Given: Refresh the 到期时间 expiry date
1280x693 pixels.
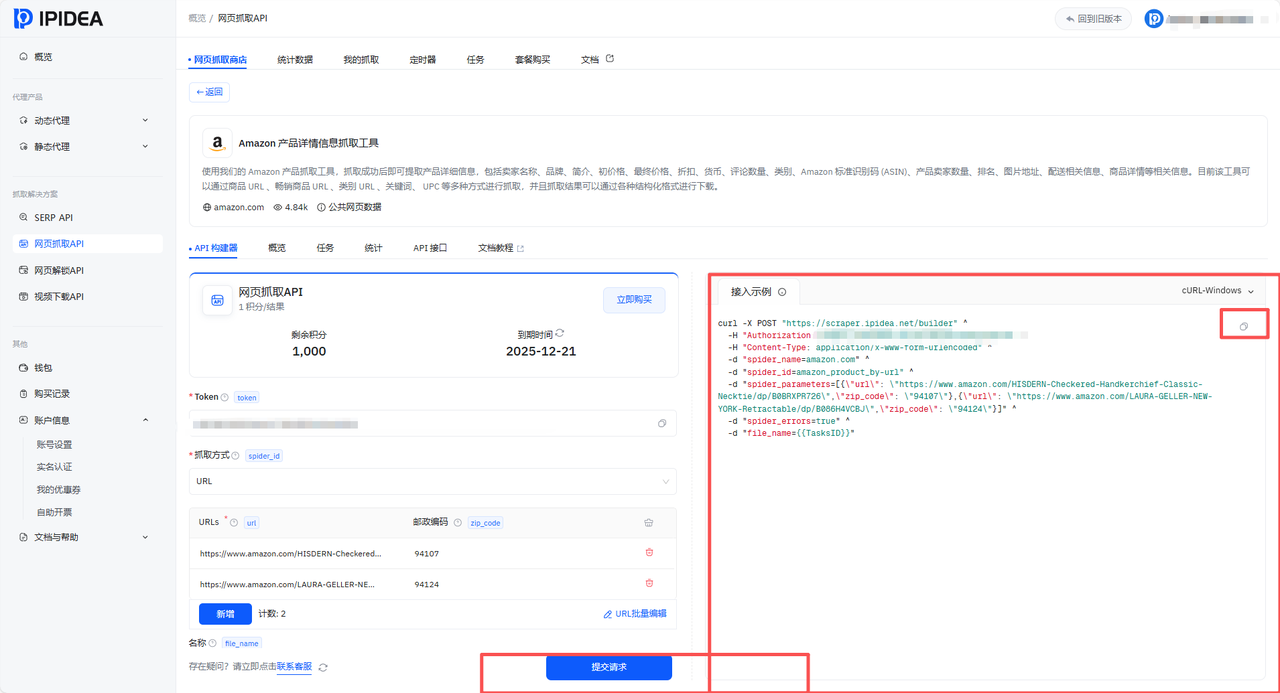Looking at the screenshot, I should click(x=559, y=333).
